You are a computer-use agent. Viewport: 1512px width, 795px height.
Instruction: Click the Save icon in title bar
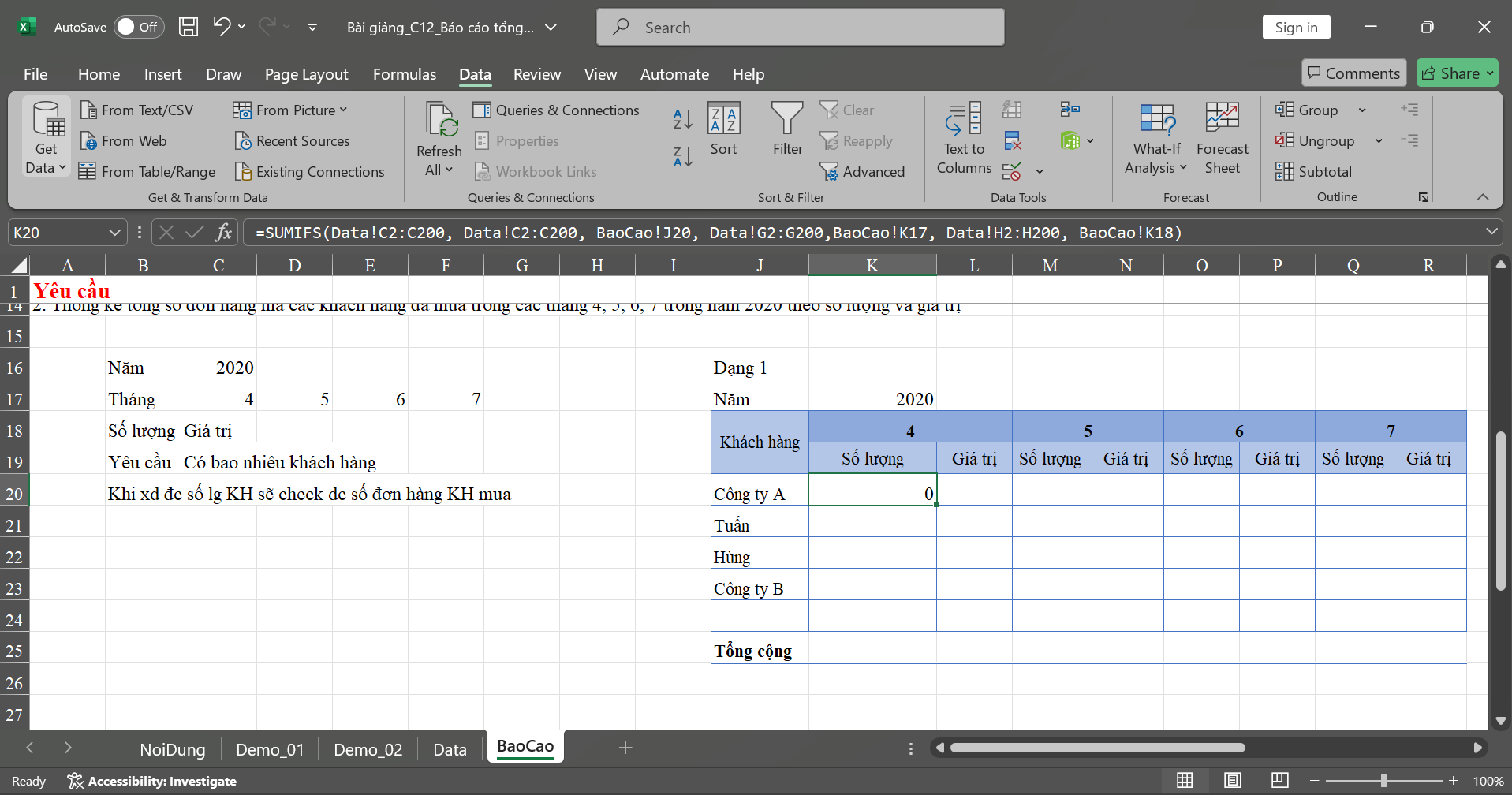pos(189,27)
